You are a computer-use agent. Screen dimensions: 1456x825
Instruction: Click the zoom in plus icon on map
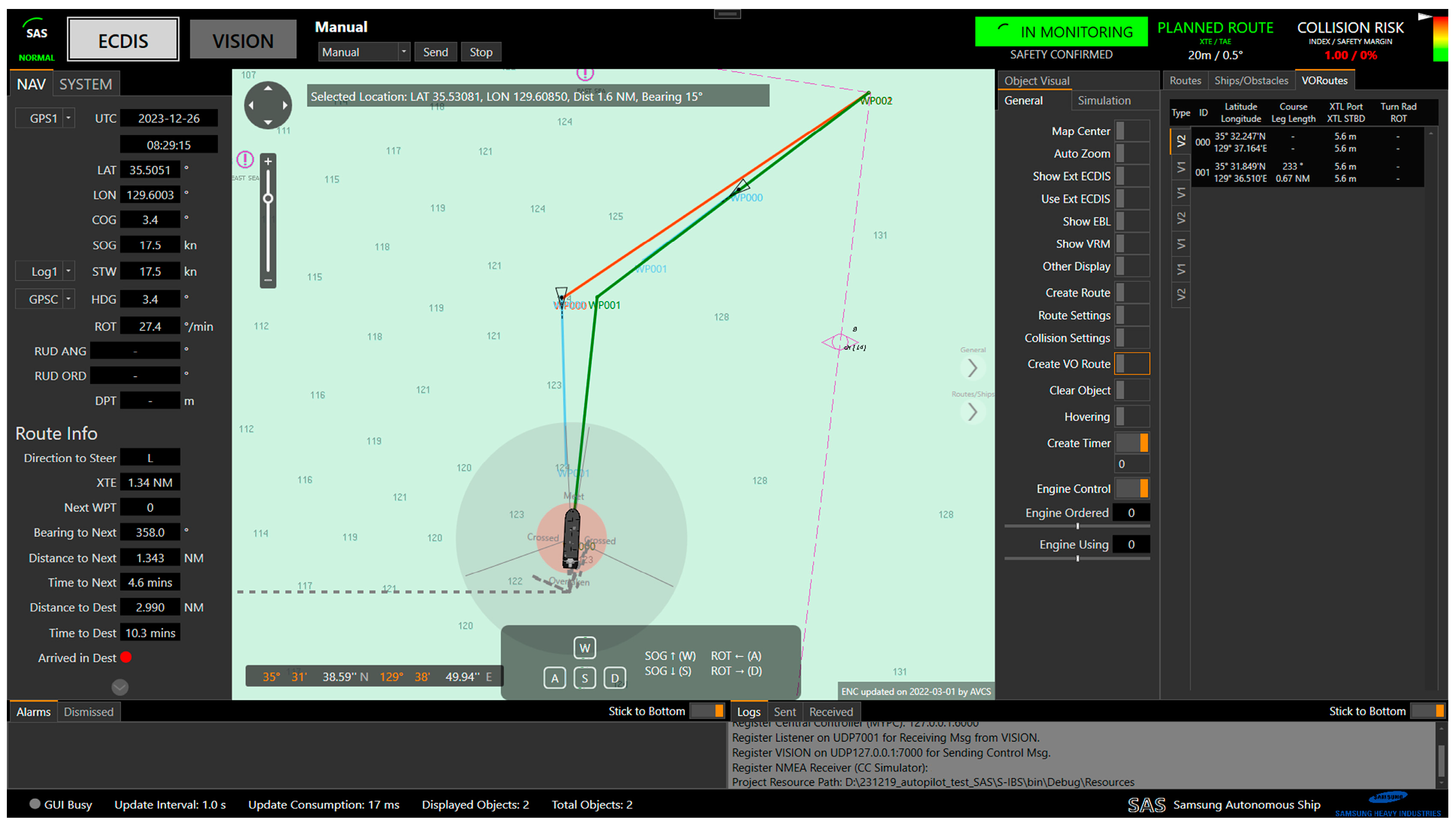coord(268,161)
